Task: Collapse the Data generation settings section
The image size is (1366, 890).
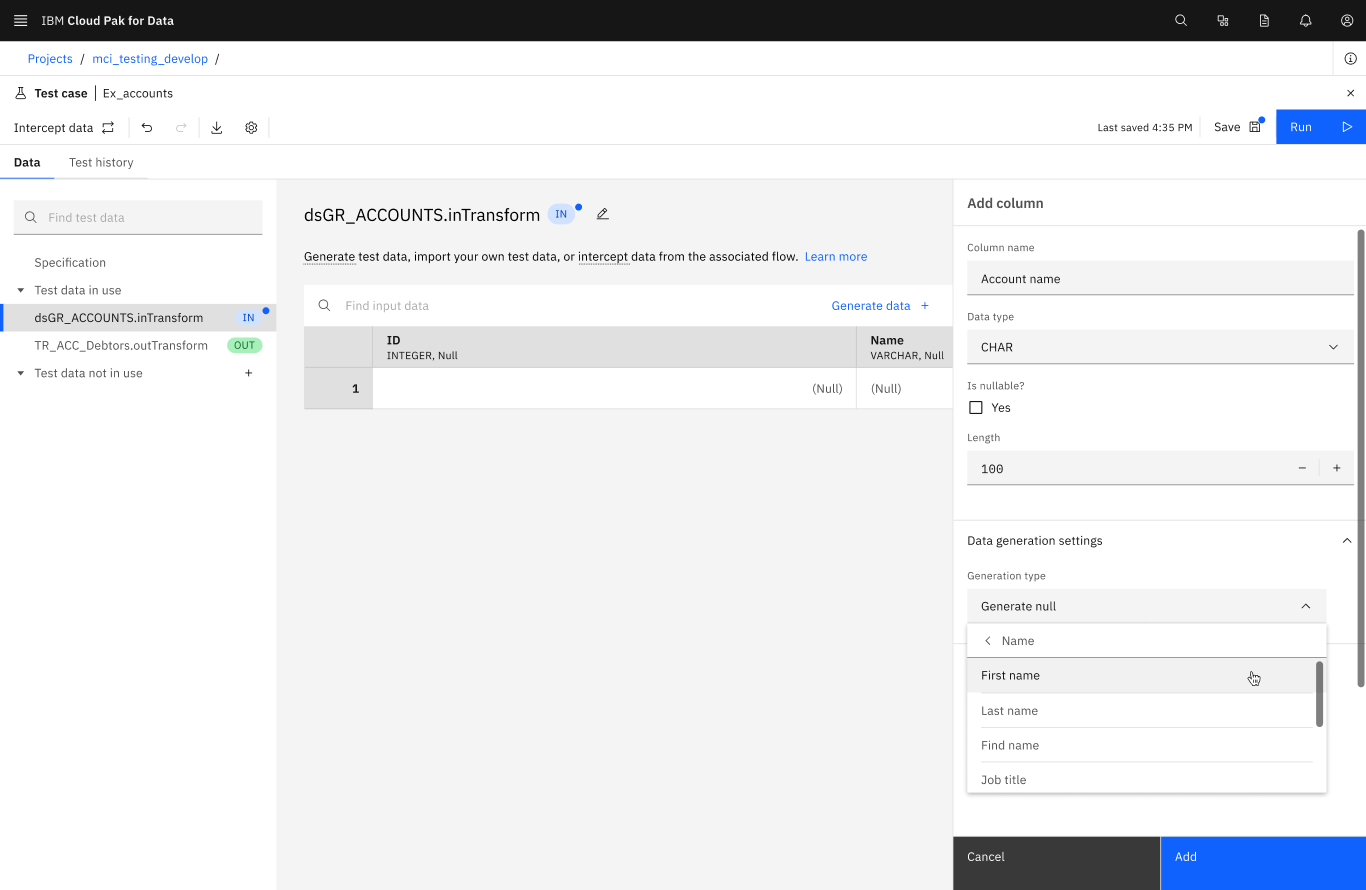Action: 1346,541
